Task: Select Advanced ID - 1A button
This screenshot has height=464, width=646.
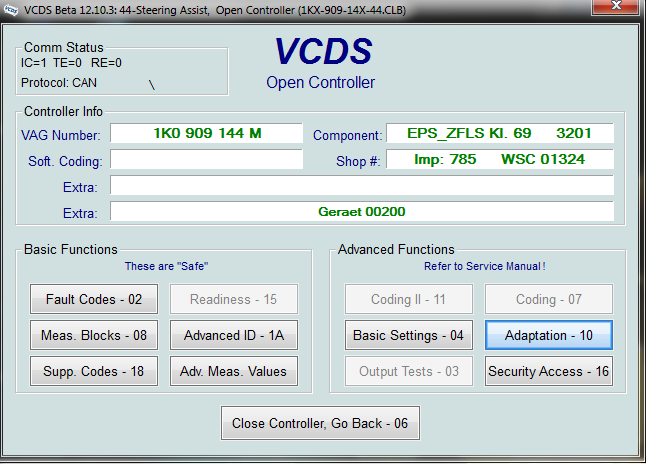Action: coord(234,335)
